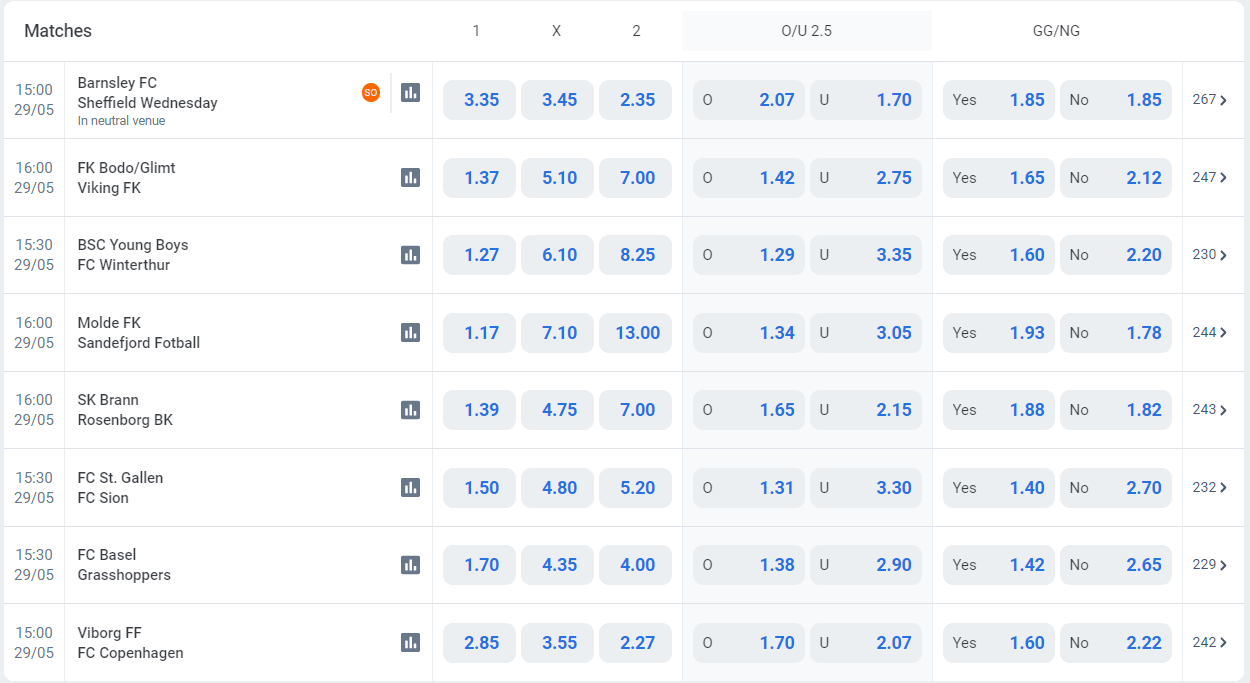Viewport: 1250px width, 683px height.
Task: Toggle GG Yes 1.85 for Barnsley match
Action: click(998, 100)
